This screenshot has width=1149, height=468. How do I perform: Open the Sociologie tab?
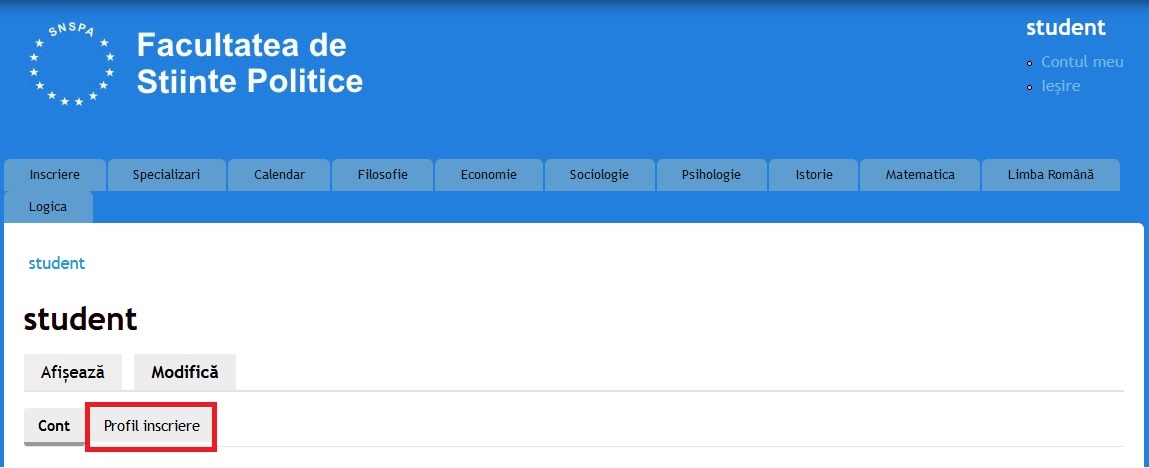pyautogui.click(x=599, y=175)
